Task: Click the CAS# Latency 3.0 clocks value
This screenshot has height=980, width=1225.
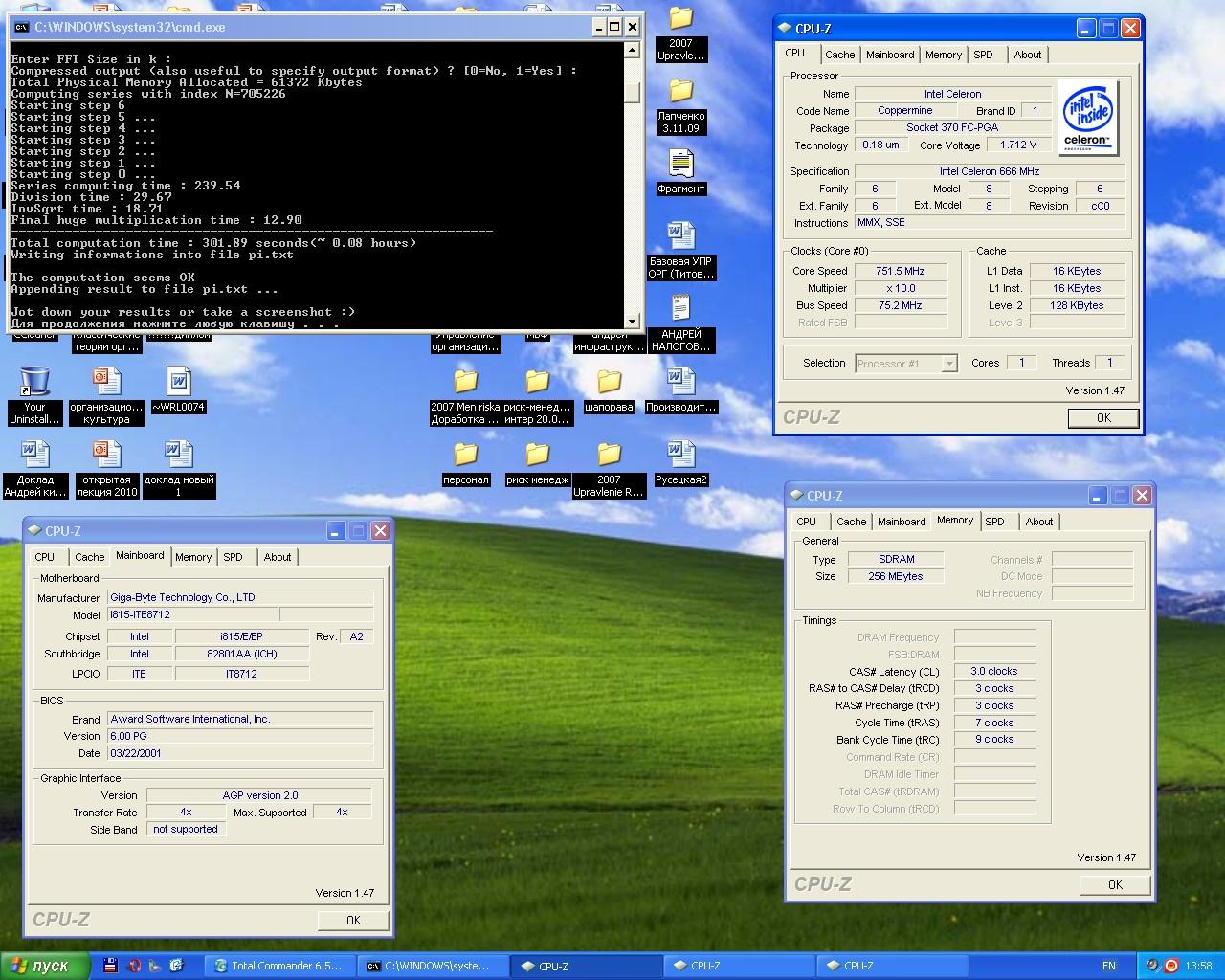Action: coord(994,671)
